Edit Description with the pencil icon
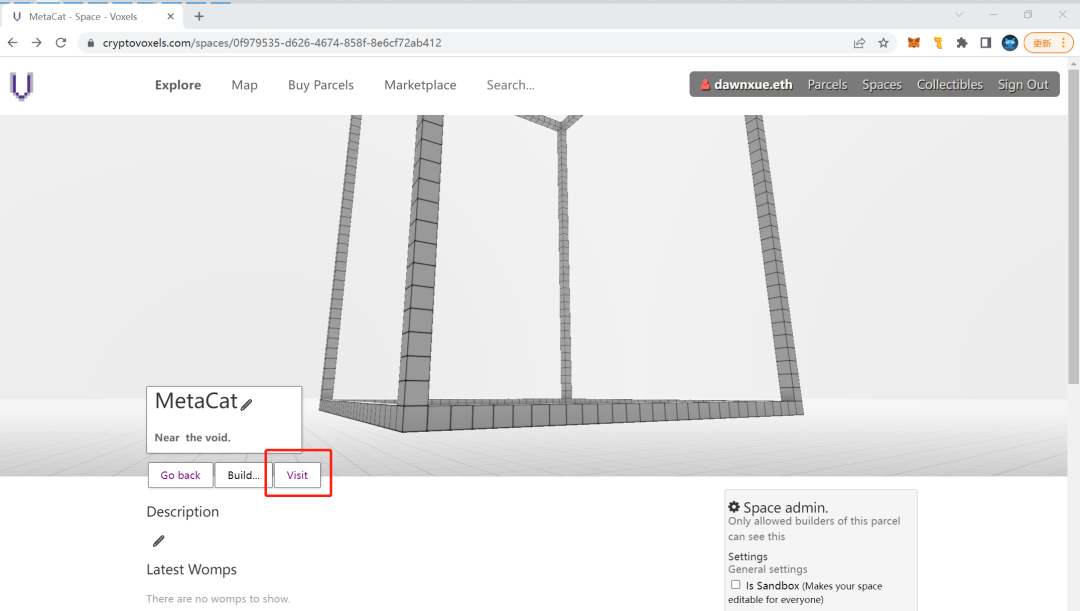The width and height of the screenshot is (1080, 611). 158,541
